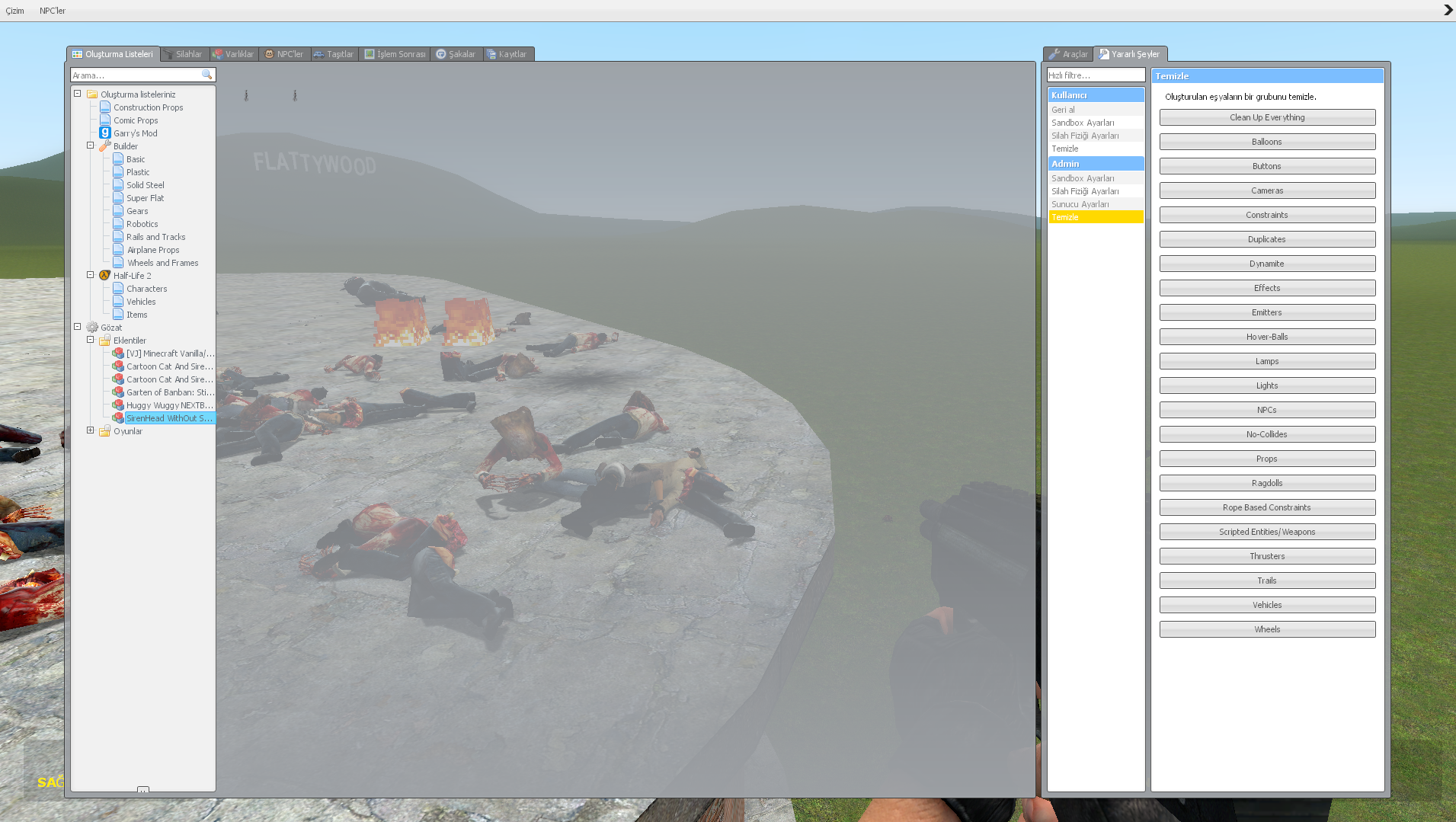This screenshot has width=1456, height=822.
Task: Click the Gözat gear icon
Action: pos(92,328)
